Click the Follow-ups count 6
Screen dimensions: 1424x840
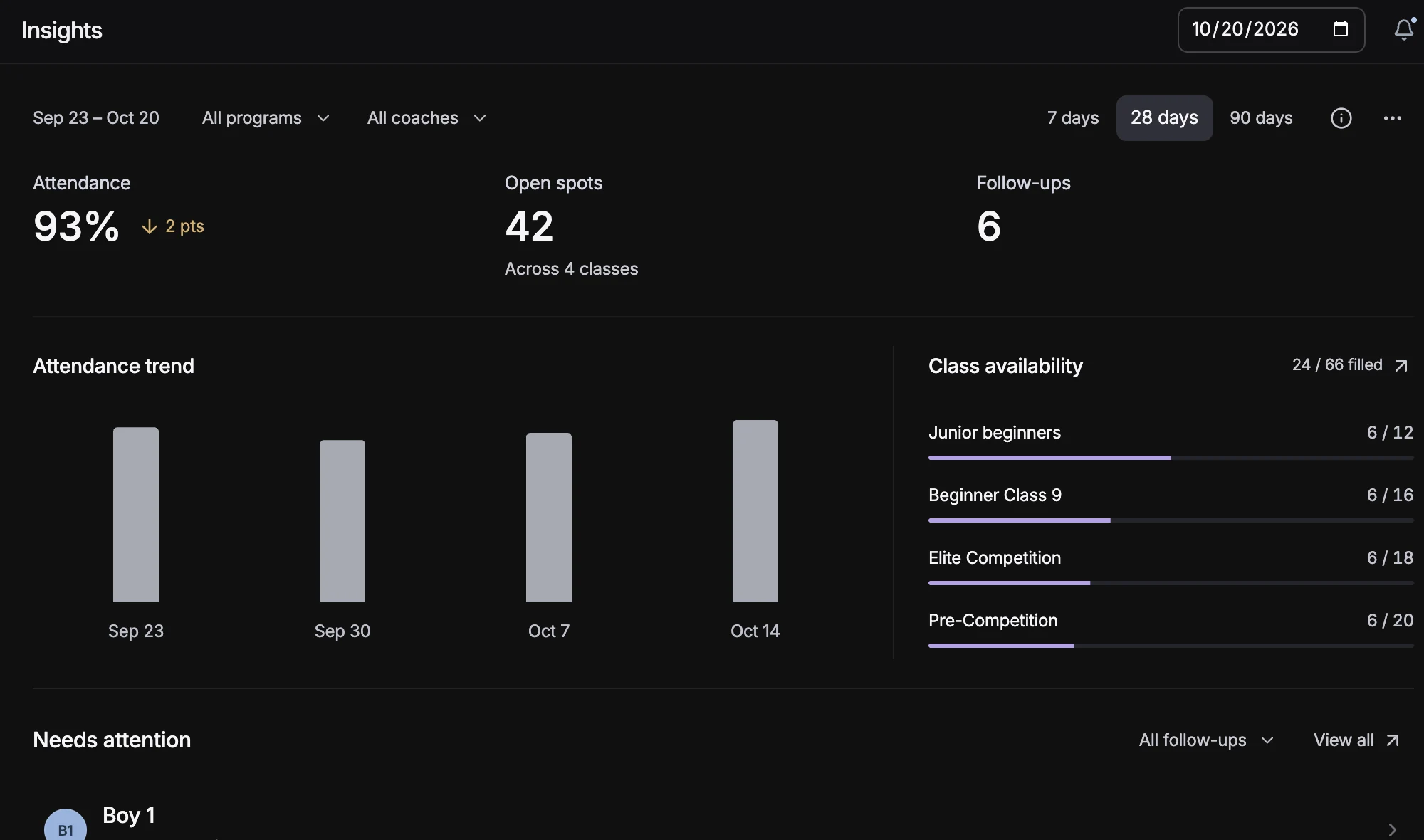point(989,226)
